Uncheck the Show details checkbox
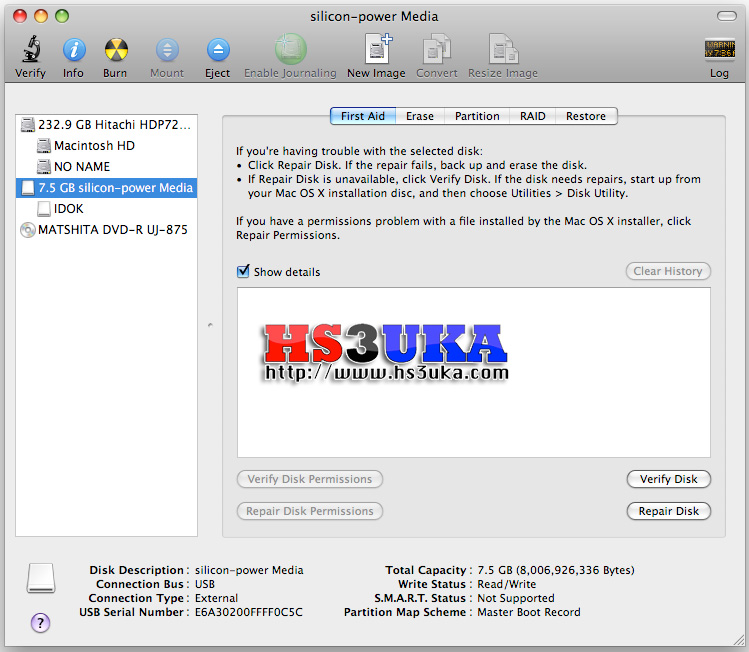The image size is (749, 652). pyautogui.click(x=243, y=271)
